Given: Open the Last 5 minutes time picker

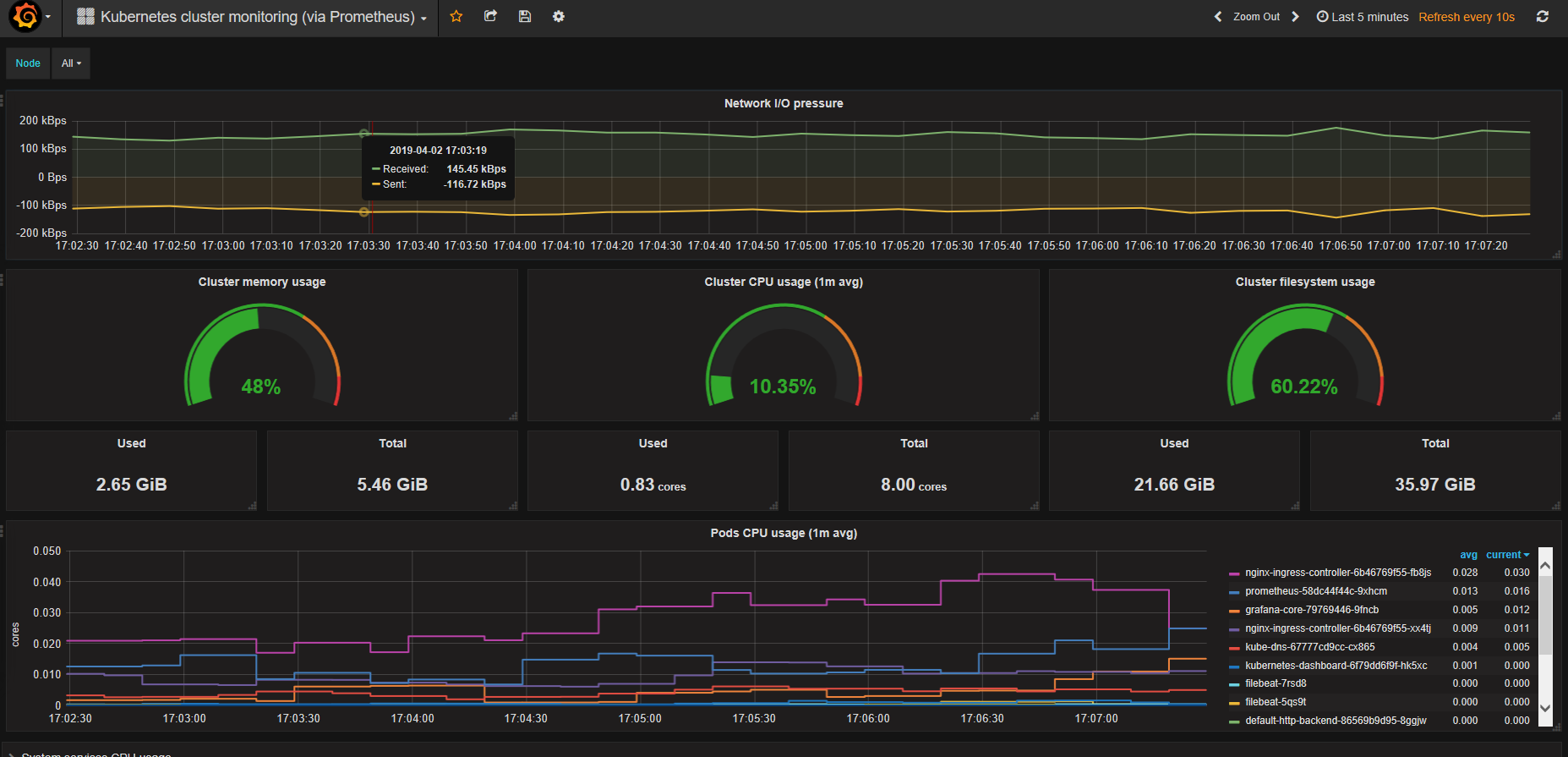Looking at the screenshot, I should click(x=1363, y=17).
